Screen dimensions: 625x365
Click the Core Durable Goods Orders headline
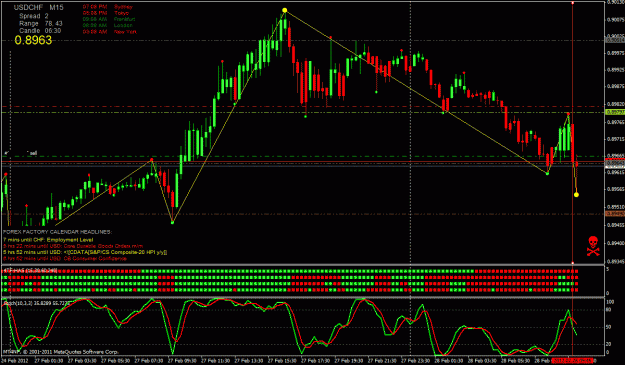click(x=73, y=246)
